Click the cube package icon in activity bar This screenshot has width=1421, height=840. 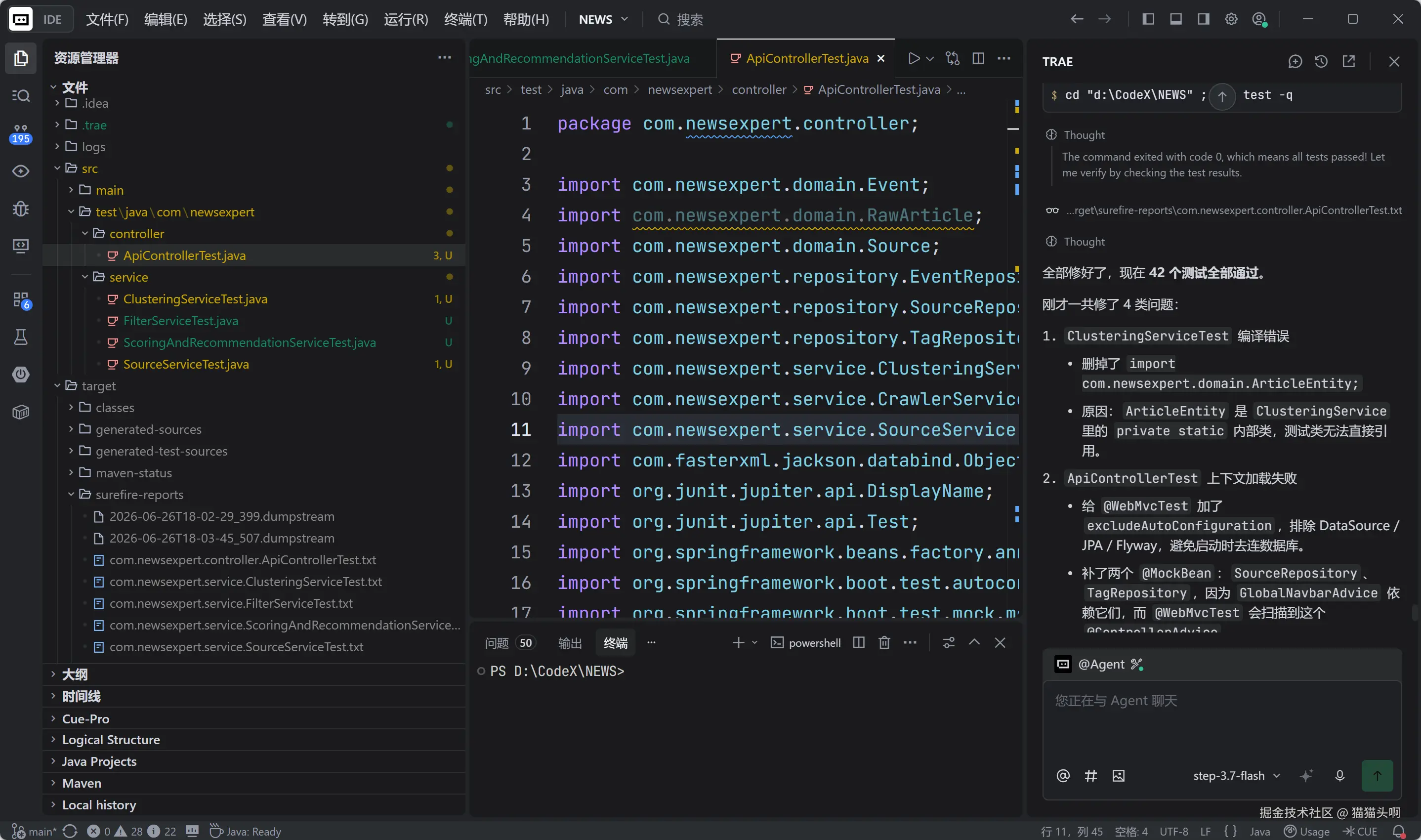21,412
